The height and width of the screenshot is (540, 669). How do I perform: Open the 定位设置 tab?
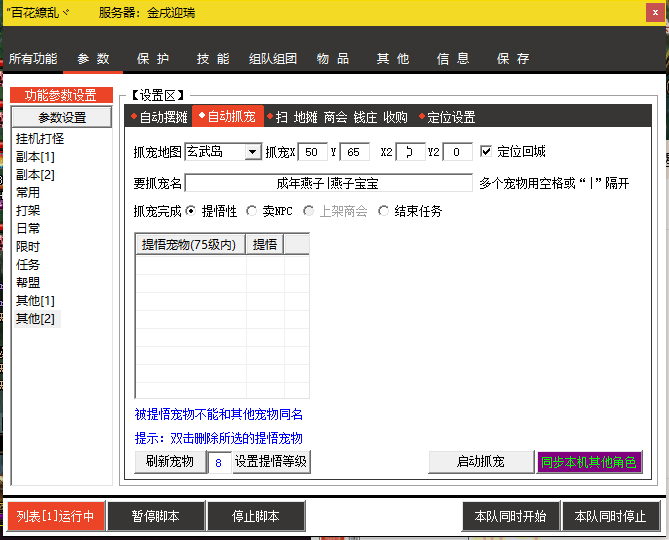point(448,116)
